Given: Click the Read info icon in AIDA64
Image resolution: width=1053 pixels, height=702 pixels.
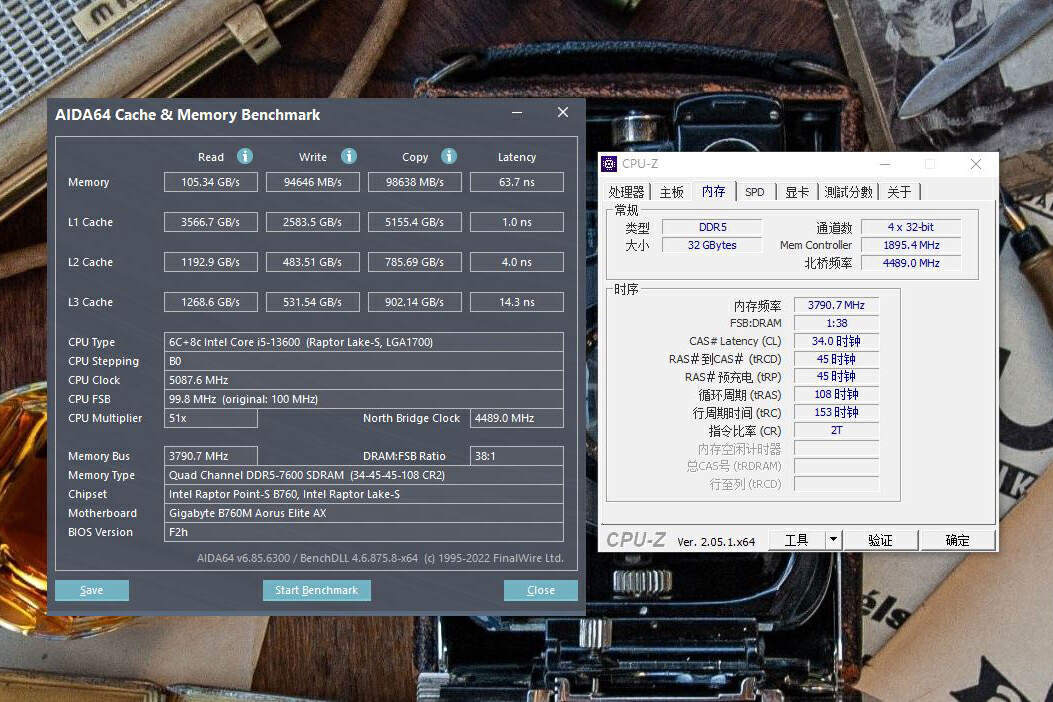Looking at the screenshot, I should [245, 157].
